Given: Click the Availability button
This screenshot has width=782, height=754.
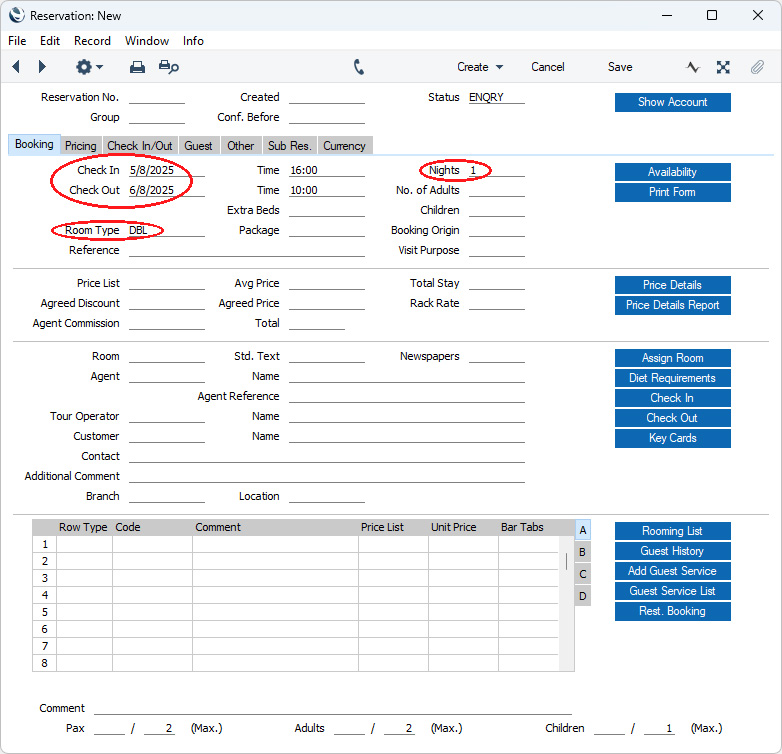Looking at the screenshot, I should tap(672, 172).
